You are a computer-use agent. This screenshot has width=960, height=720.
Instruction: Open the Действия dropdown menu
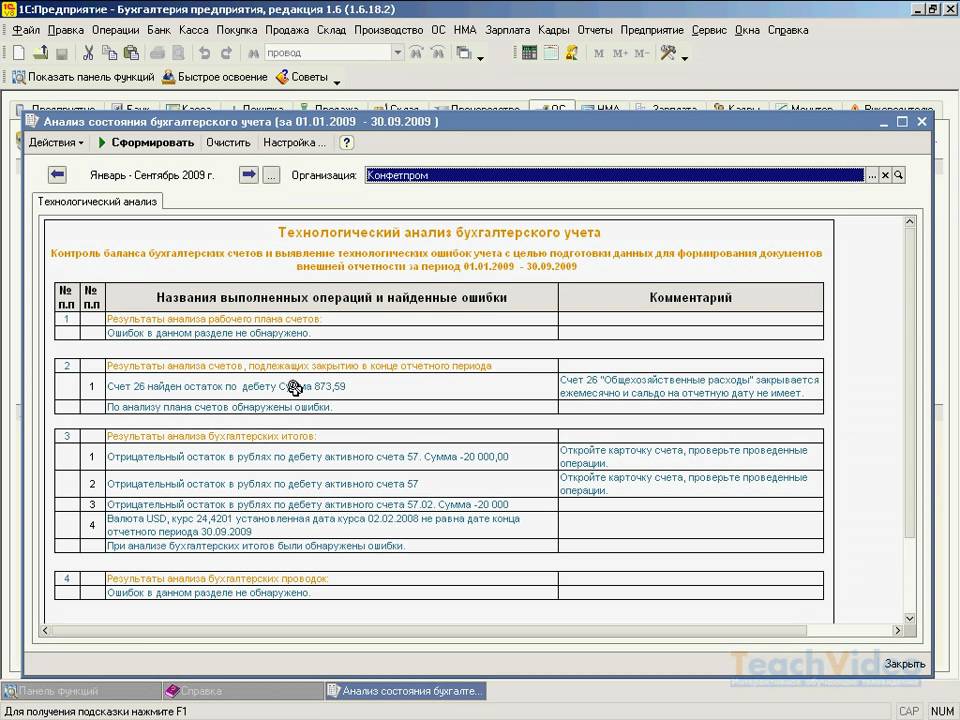pyautogui.click(x=56, y=143)
